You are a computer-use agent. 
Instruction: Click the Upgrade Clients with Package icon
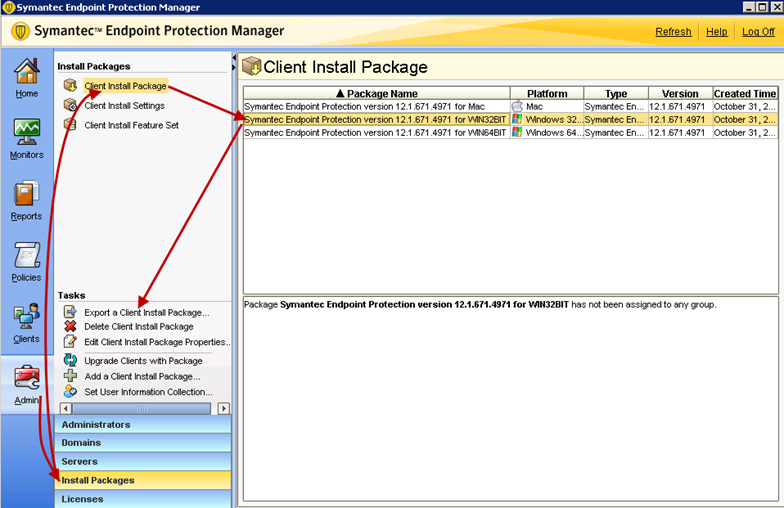[x=70, y=361]
